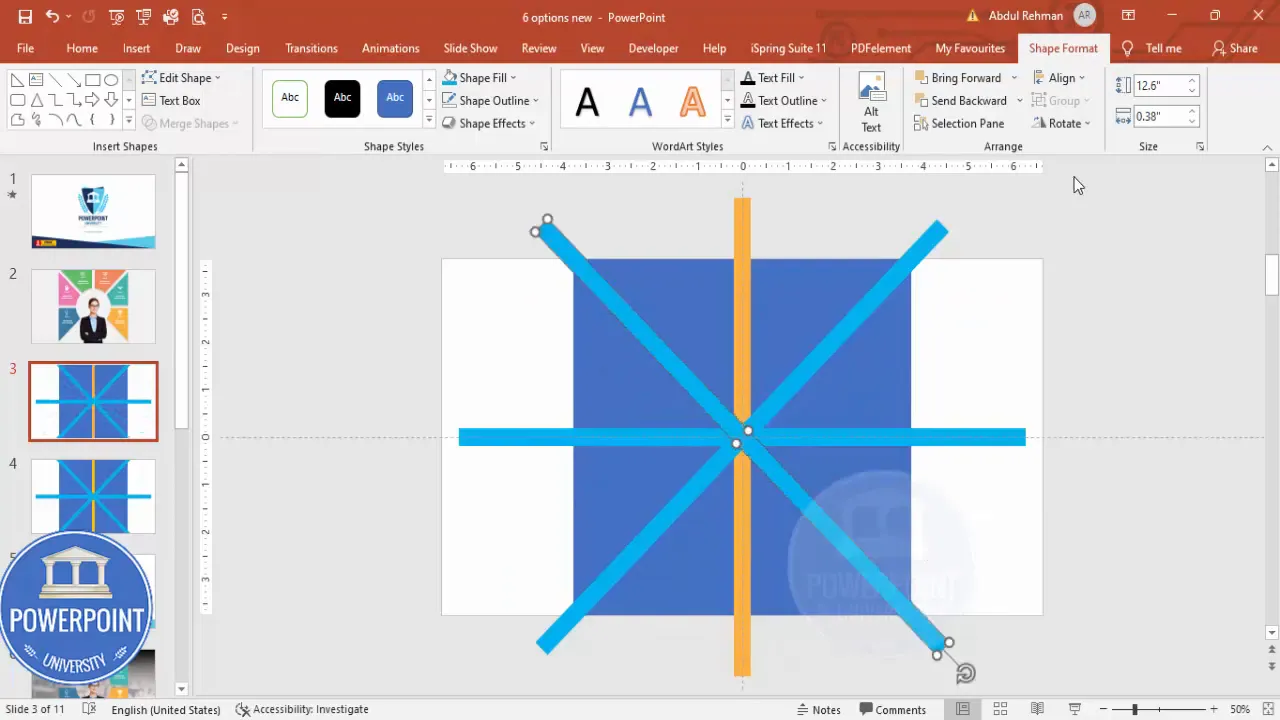This screenshot has width=1280, height=720.
Task: Click the Bring Forward button
Action: pos(957,77)
